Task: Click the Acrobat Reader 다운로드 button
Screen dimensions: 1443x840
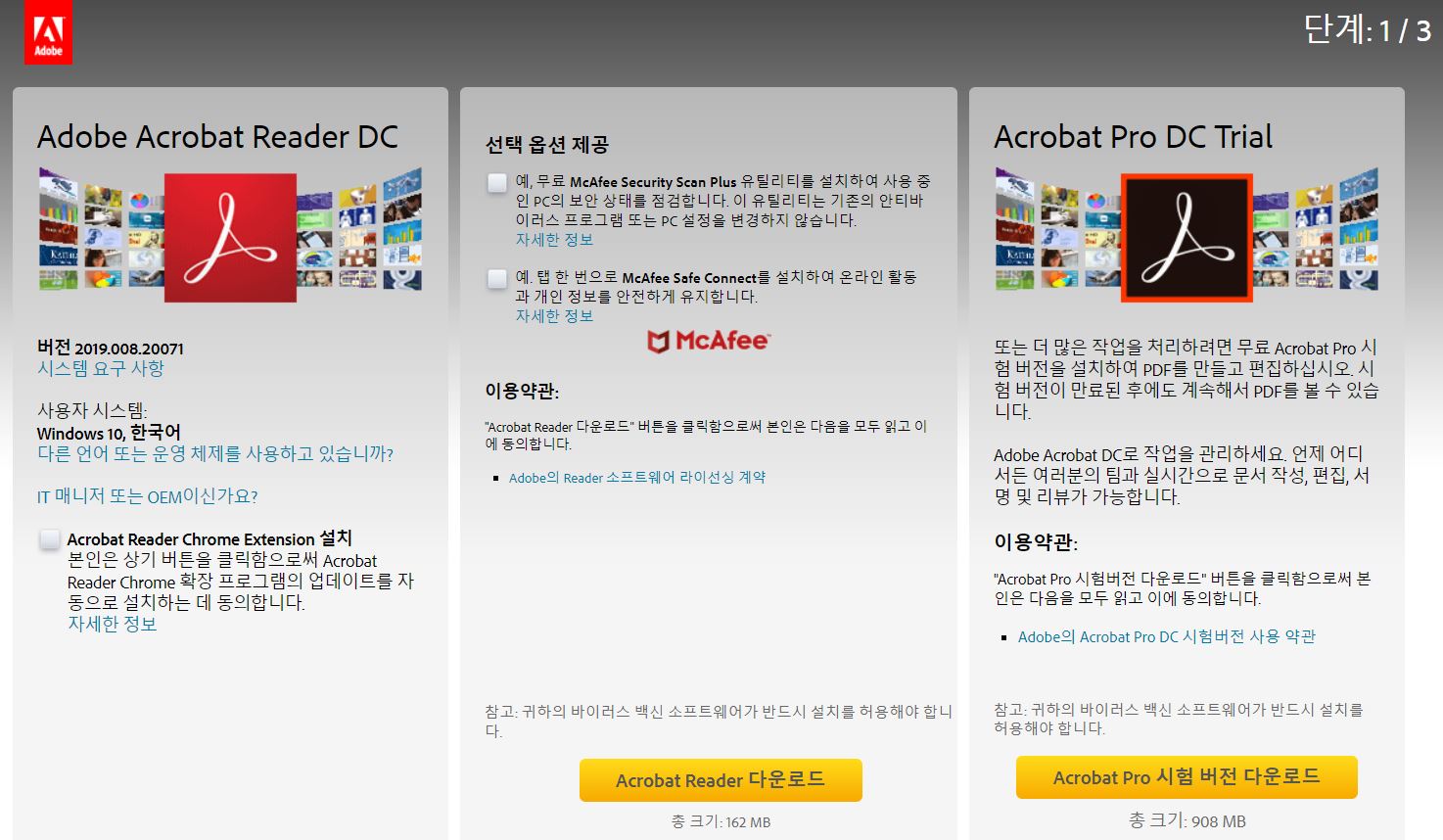Action: (721, 780)
